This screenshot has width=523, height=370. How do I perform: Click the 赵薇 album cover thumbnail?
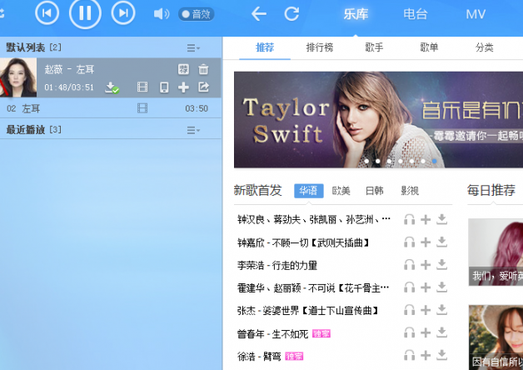coord(18,77)
